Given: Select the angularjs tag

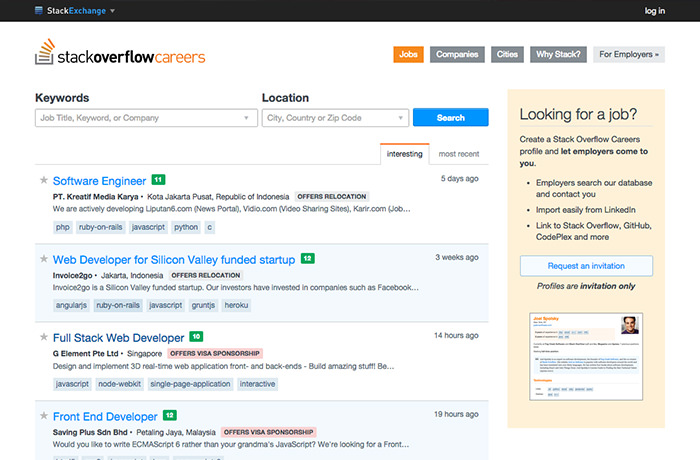Looking at the screenshot, I should click(71, 305).
